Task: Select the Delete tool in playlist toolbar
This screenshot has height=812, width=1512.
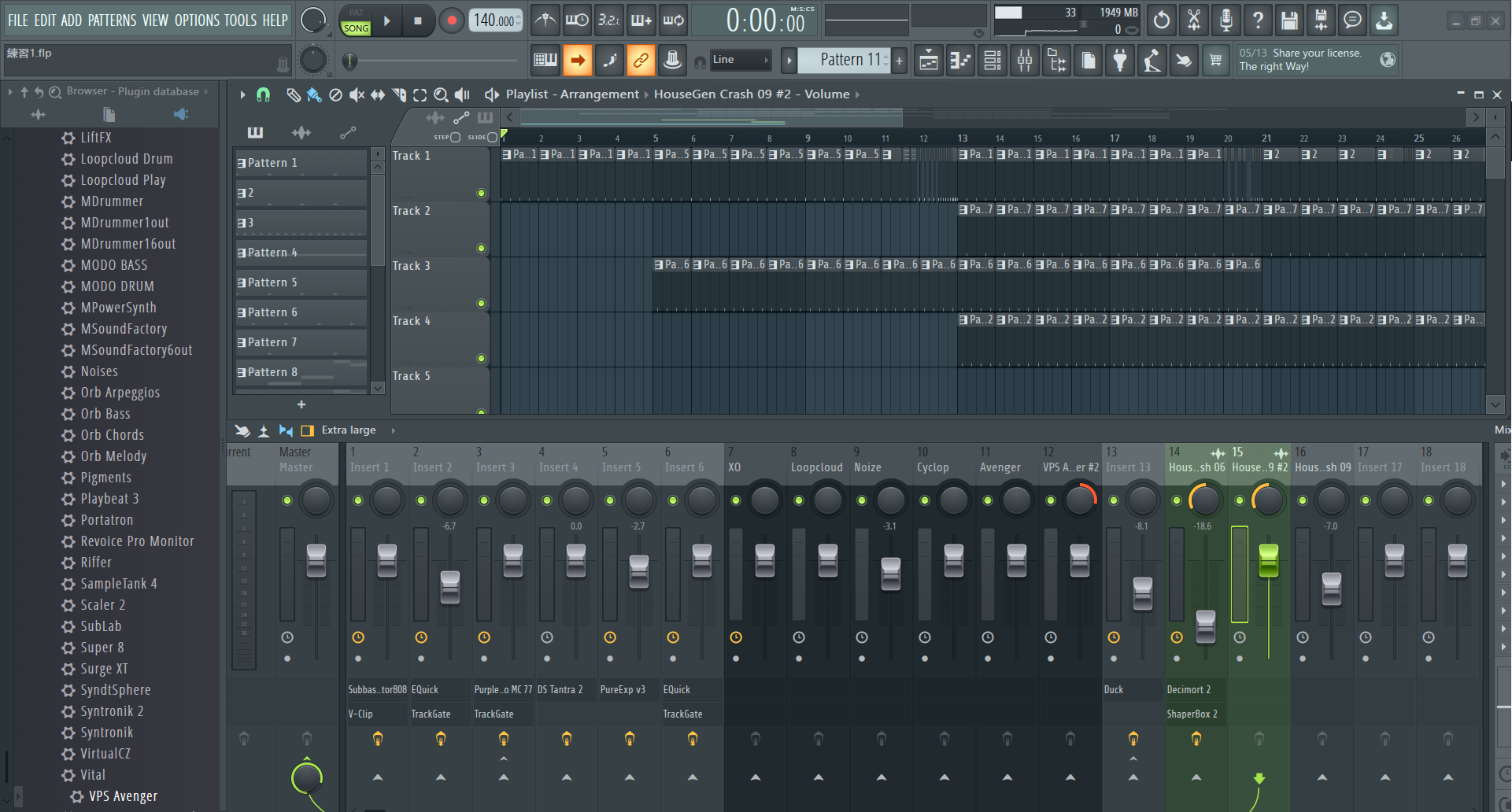Action: point(335,94)
